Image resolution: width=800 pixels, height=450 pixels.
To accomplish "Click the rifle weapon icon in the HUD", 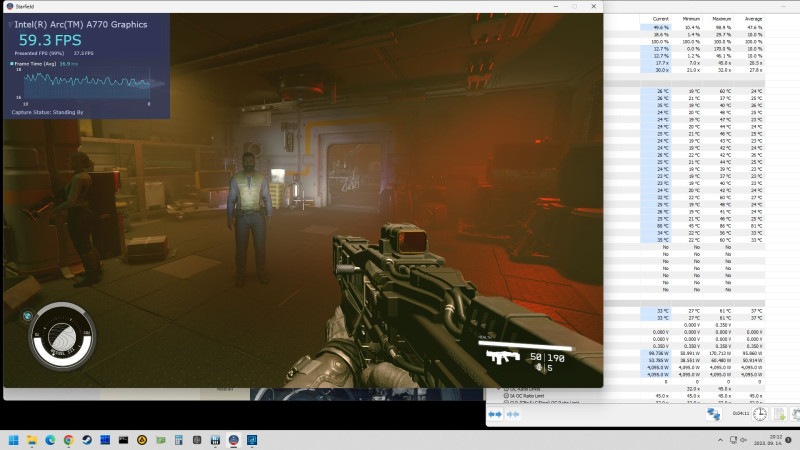I will click(503, 357).
